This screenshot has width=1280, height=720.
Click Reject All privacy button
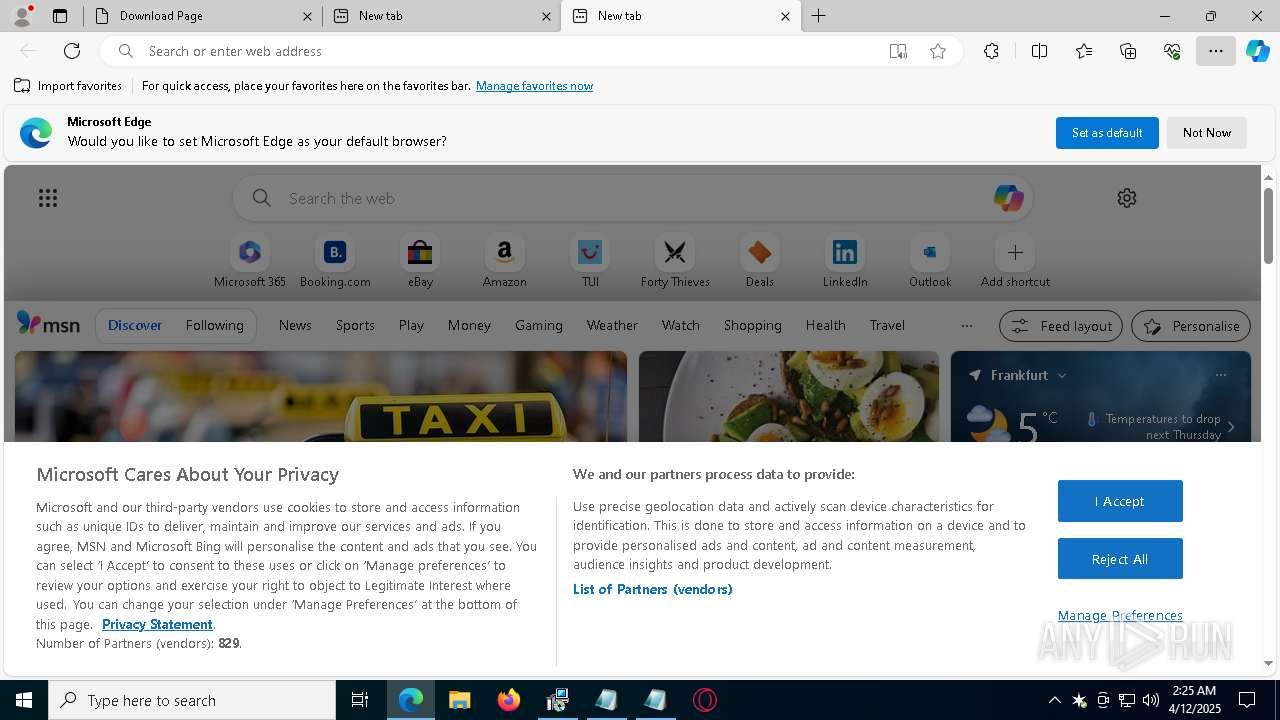(1120, 559)
